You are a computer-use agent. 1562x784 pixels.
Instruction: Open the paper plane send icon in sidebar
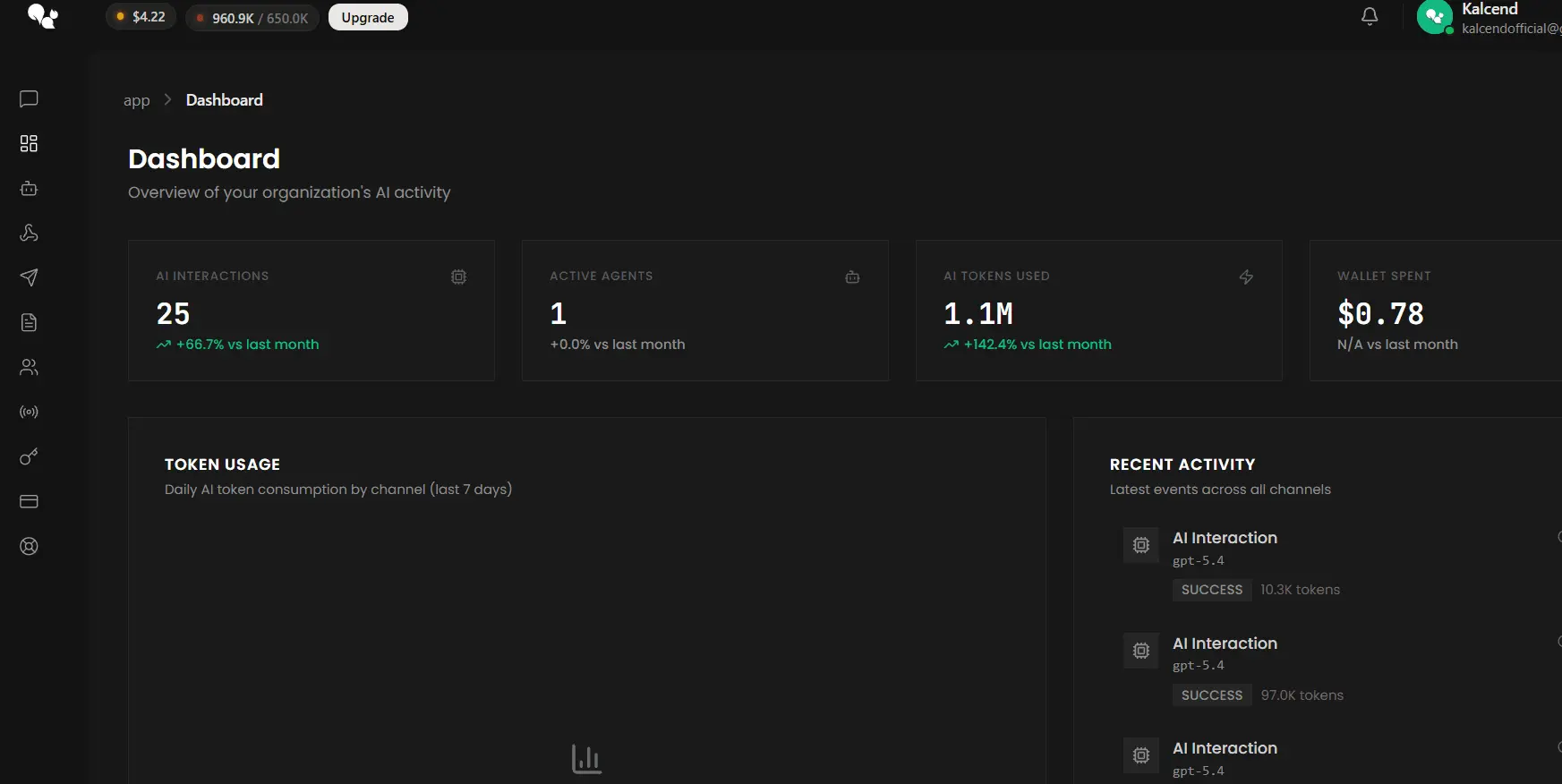click(x=29, y=277)
